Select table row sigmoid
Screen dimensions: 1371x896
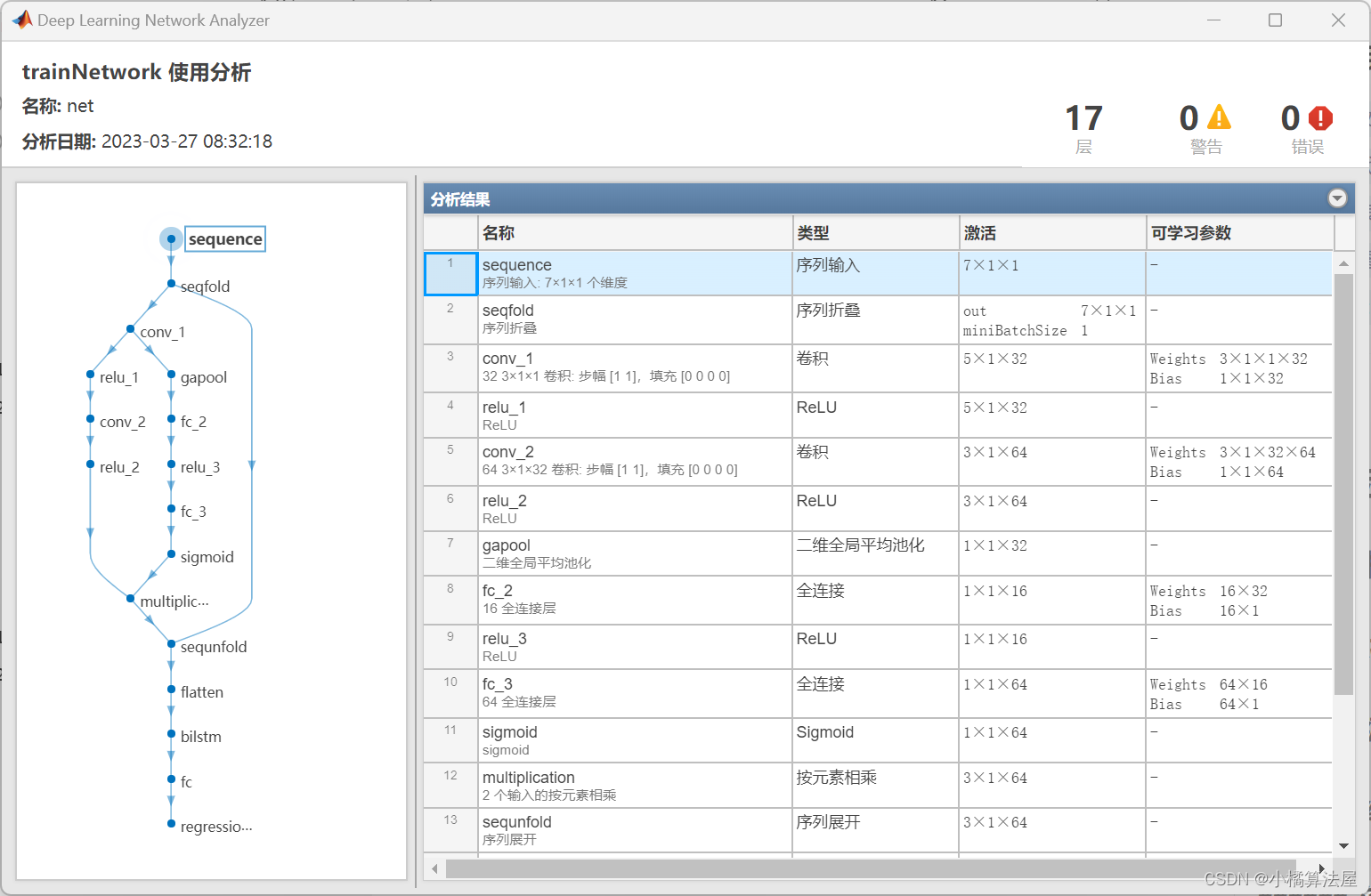(x=878, y=740)
